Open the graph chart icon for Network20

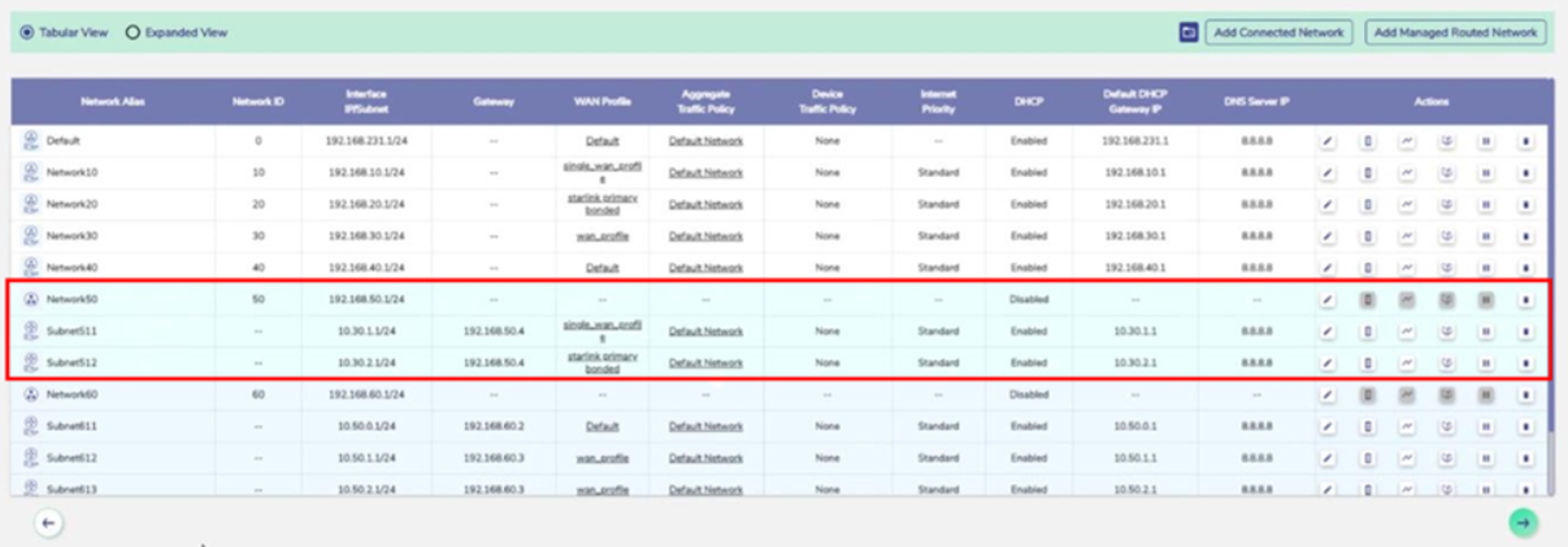[x=1406, y=204]
